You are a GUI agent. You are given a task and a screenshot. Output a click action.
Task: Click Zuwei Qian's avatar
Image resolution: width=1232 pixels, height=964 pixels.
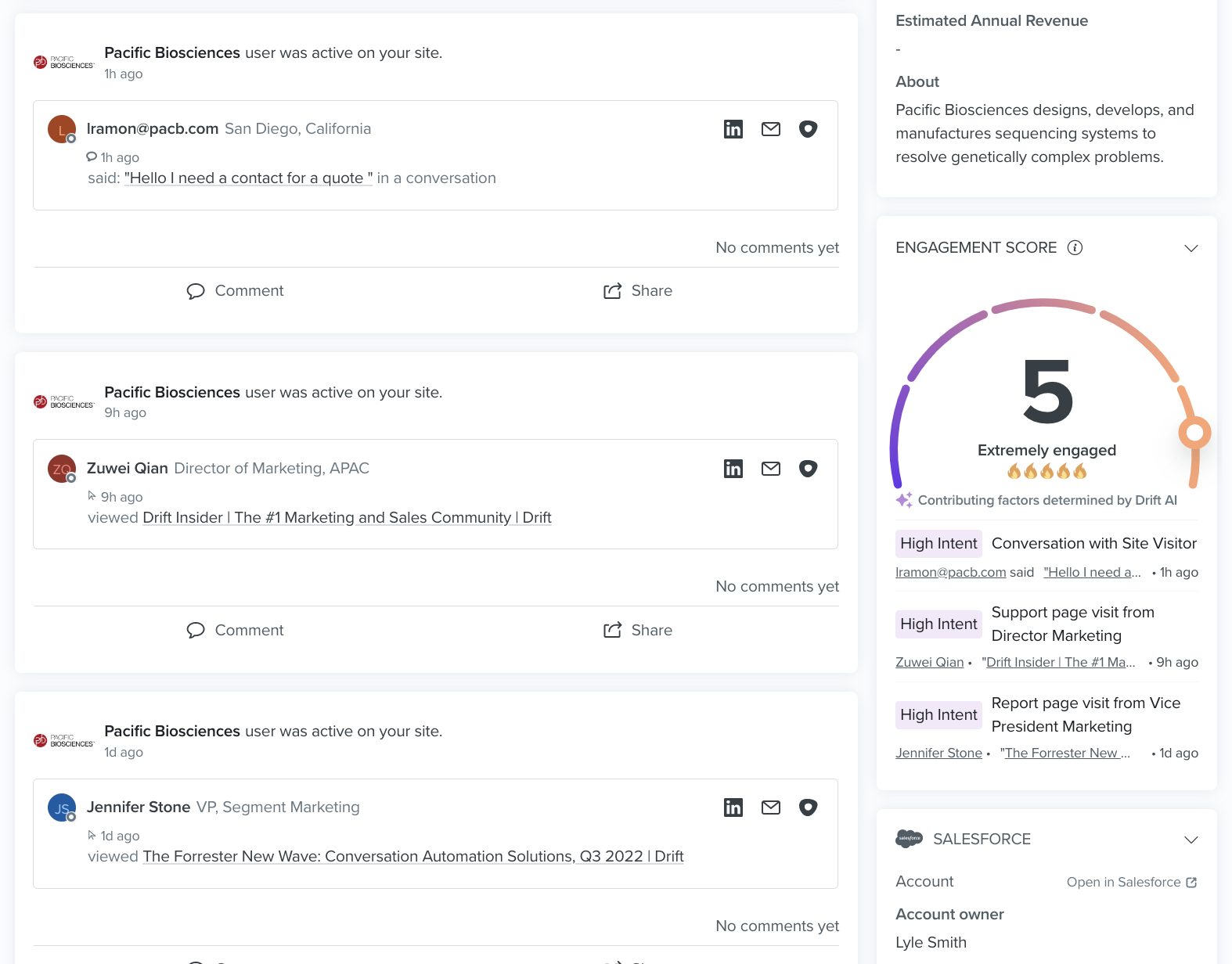tap(62, 469)
